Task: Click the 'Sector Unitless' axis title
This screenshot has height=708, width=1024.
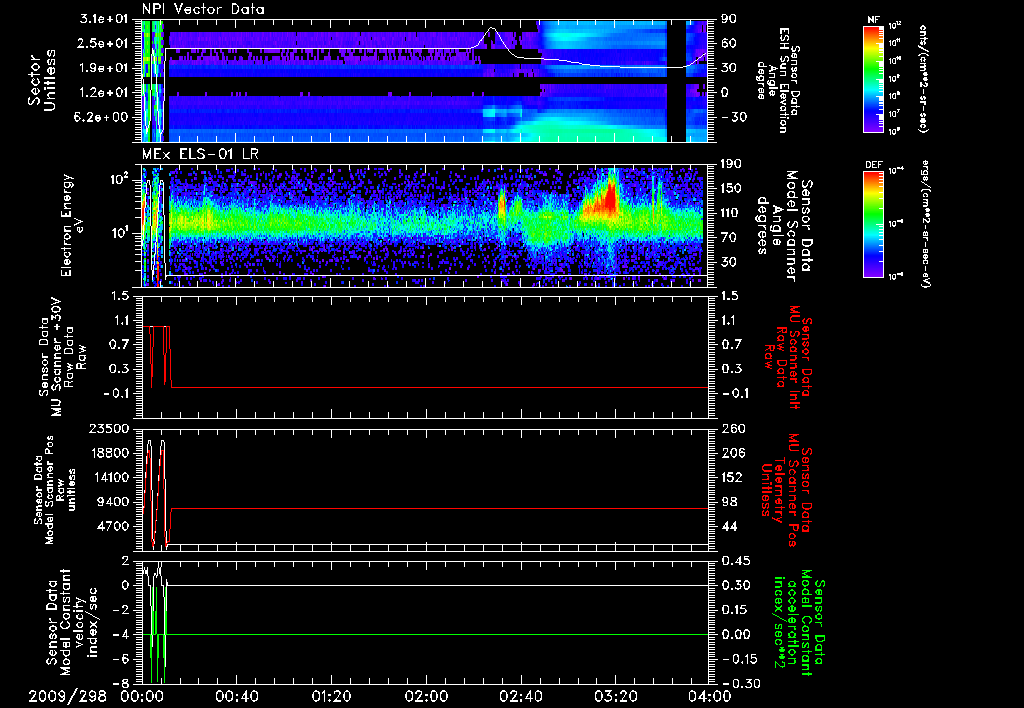Action: pyautogui.click(x=42, y=80)
